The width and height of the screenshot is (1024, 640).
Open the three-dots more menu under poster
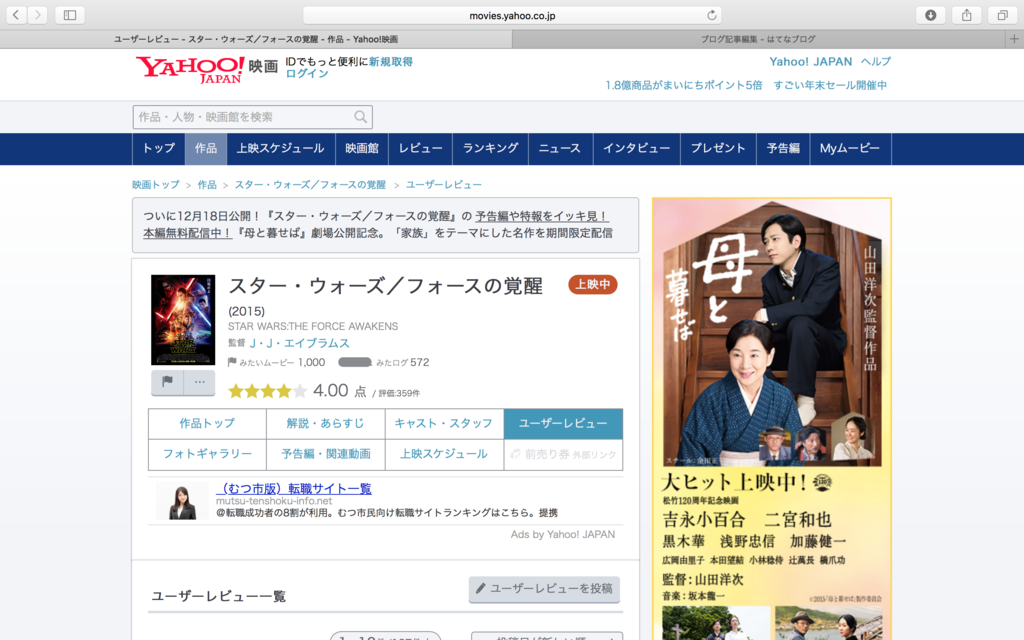point(200,382)
